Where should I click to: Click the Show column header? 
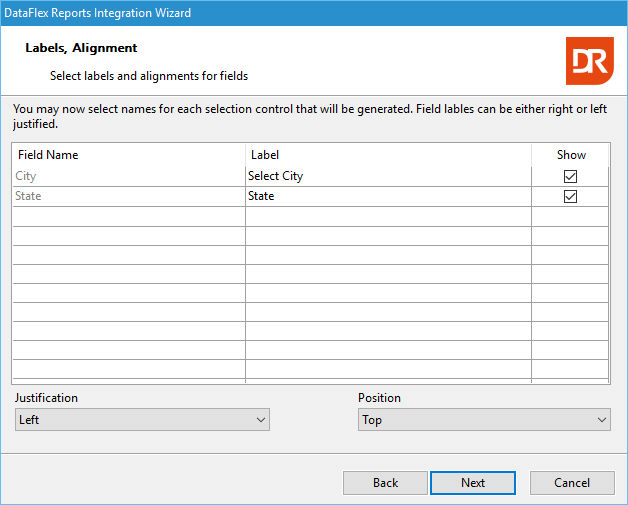pos(570,155)
